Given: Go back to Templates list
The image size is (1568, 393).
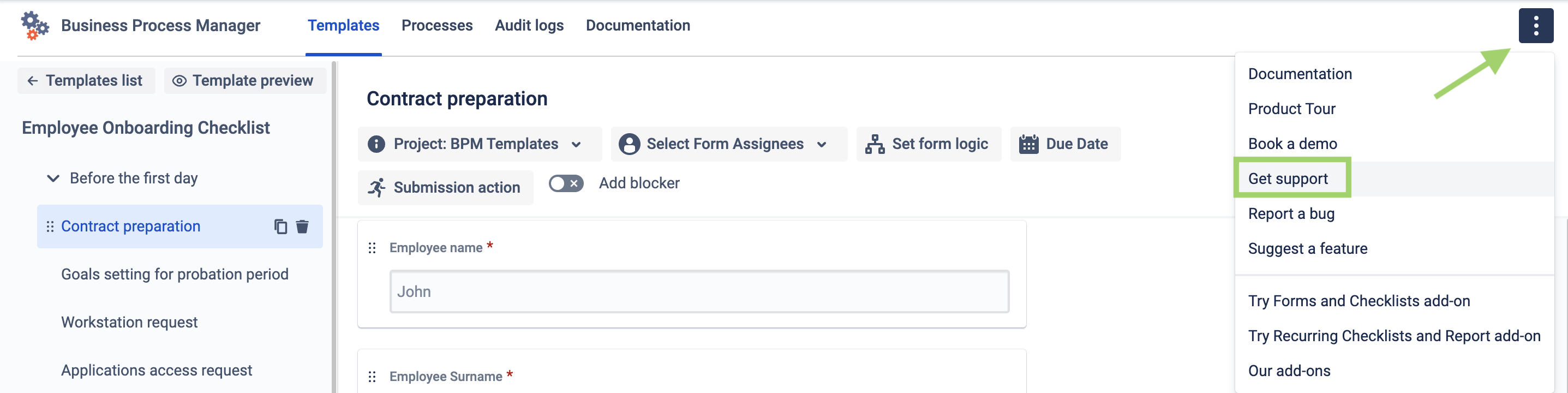Looking at the screenshot, I should pyautogui.click(x=86, y=80).
